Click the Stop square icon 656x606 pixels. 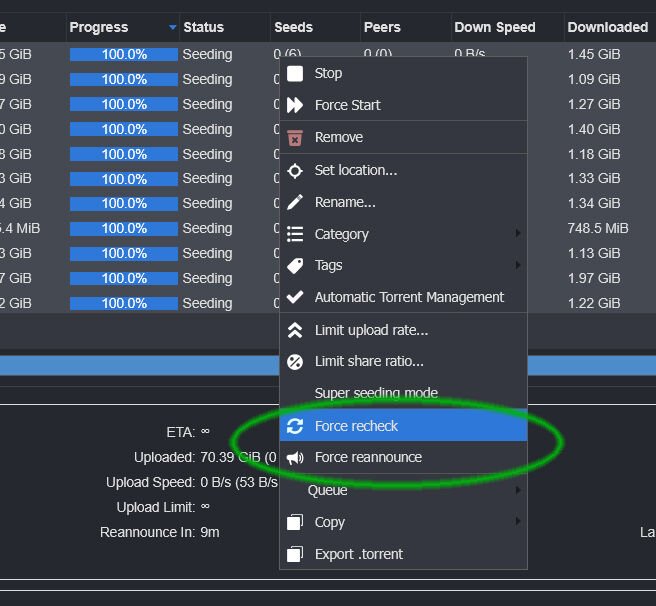[295, 73]
